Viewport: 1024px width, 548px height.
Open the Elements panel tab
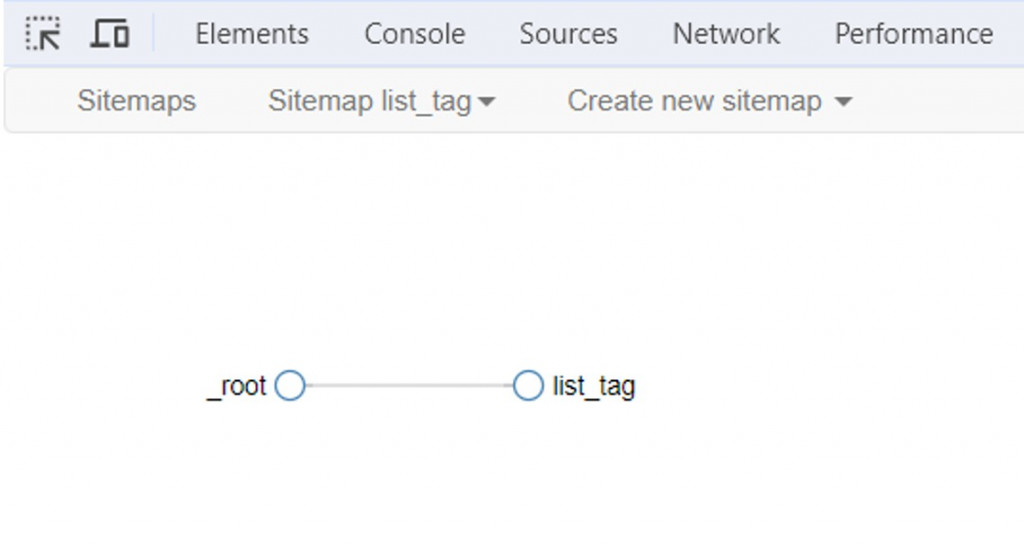click(x=252, y=33)
